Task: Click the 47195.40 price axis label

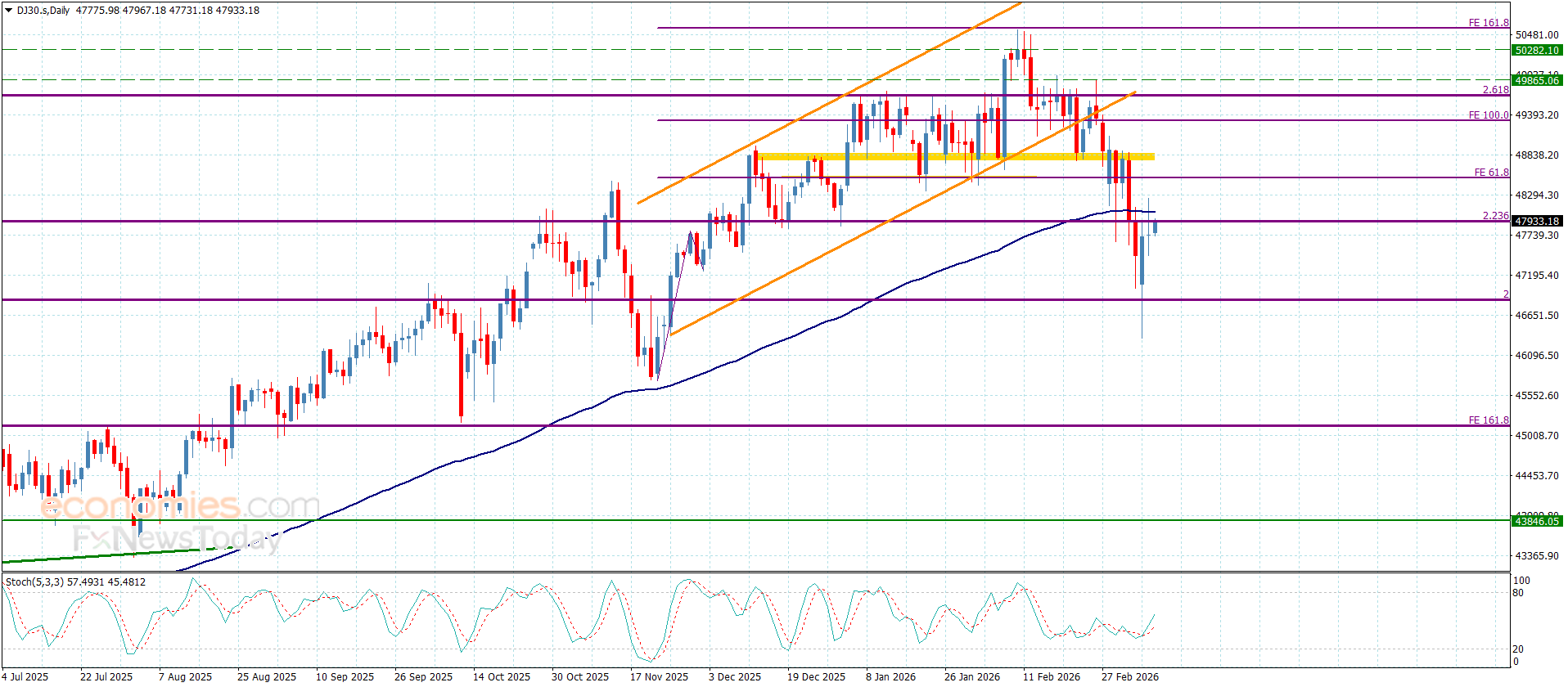Action: 1537,276
